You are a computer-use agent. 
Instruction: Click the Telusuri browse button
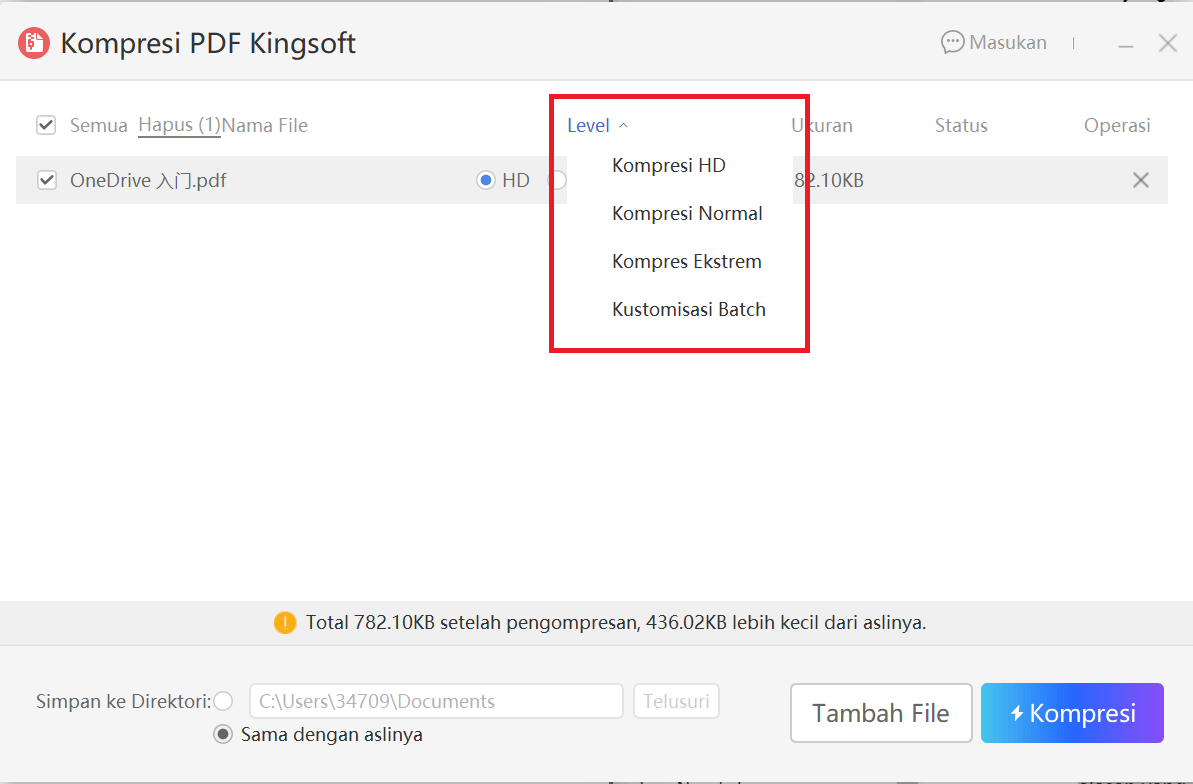click(676, 701)
